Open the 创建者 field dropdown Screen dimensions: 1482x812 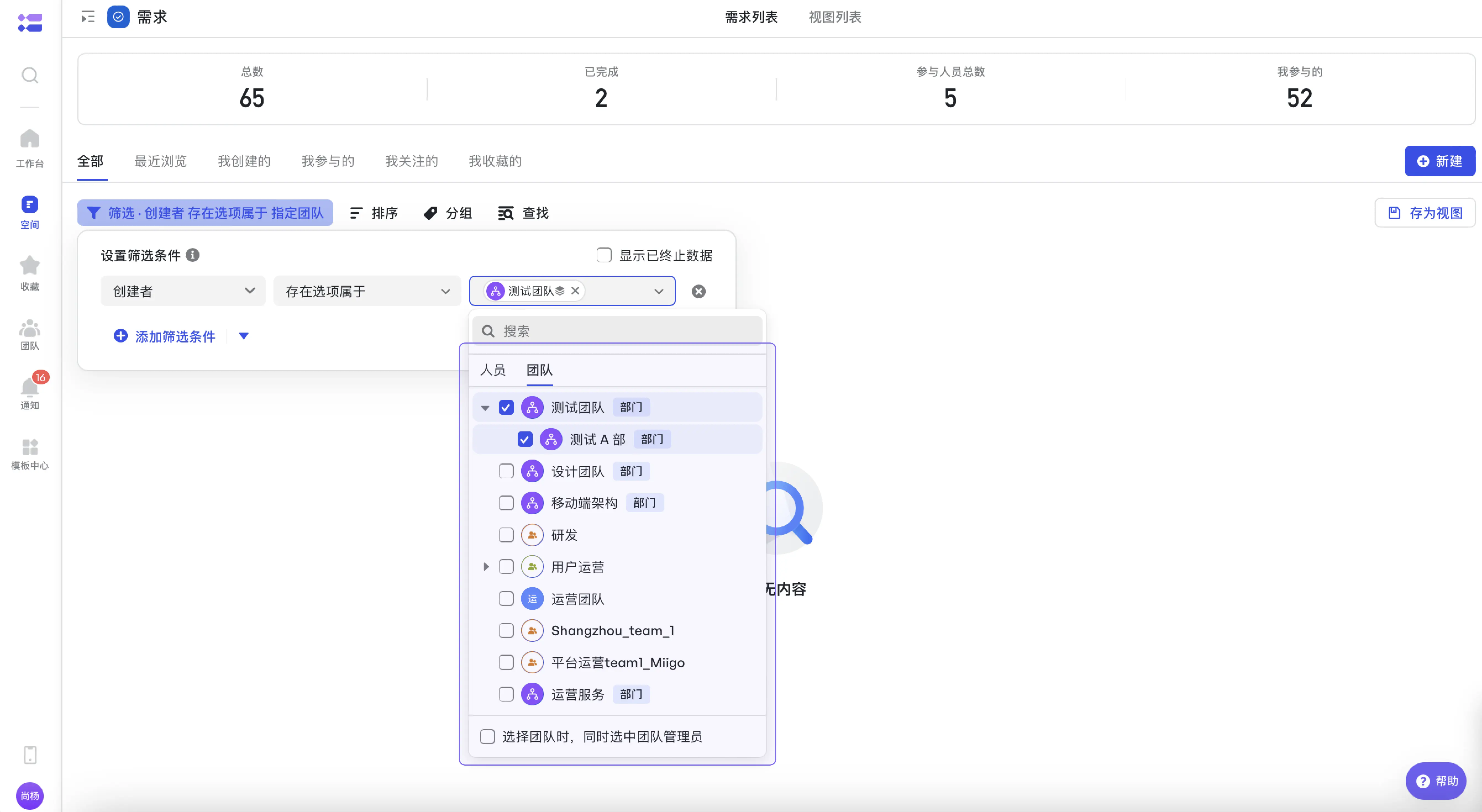click(x=183, y=291)
